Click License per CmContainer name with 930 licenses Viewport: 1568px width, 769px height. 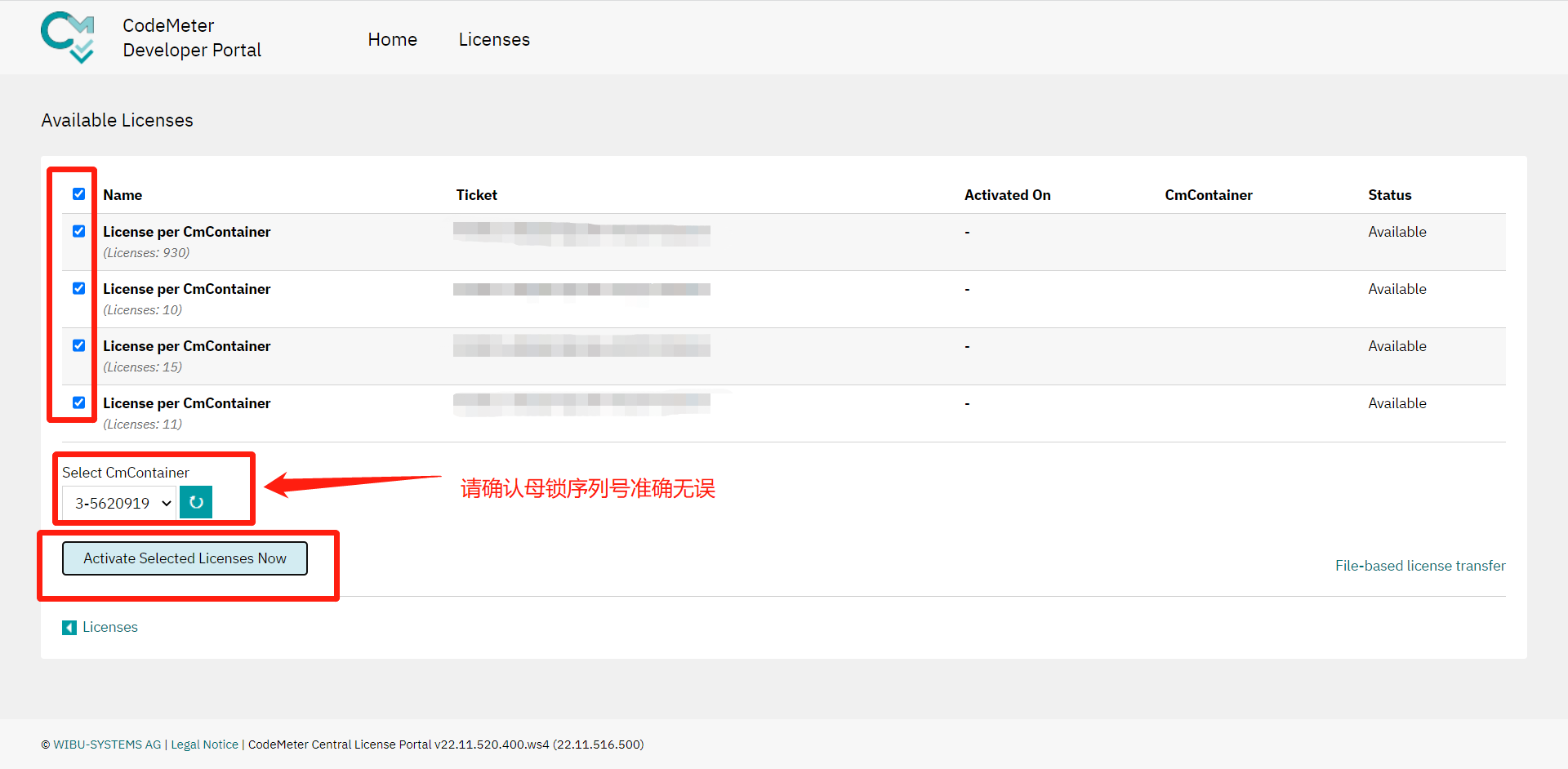click(x=186, y=232)
